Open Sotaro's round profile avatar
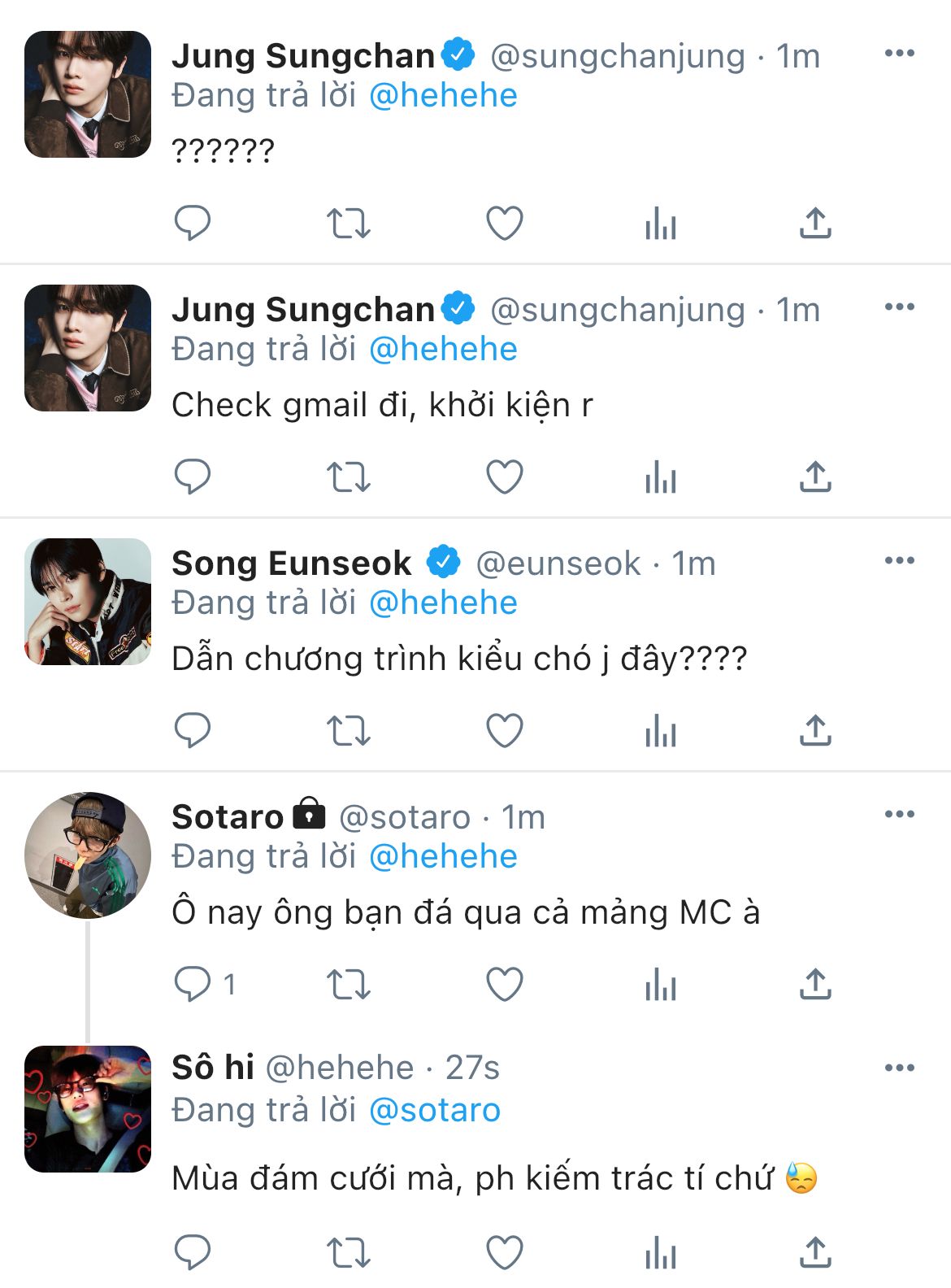 pos(88,855)
